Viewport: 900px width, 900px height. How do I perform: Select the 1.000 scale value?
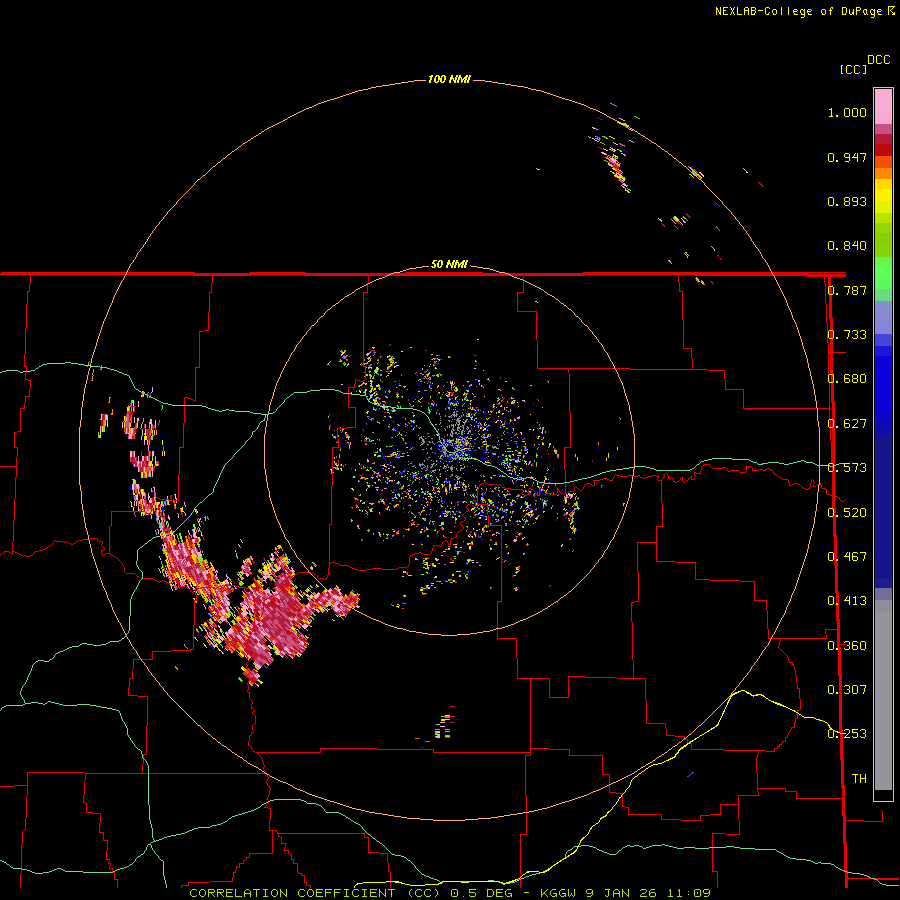coord(847,112)
